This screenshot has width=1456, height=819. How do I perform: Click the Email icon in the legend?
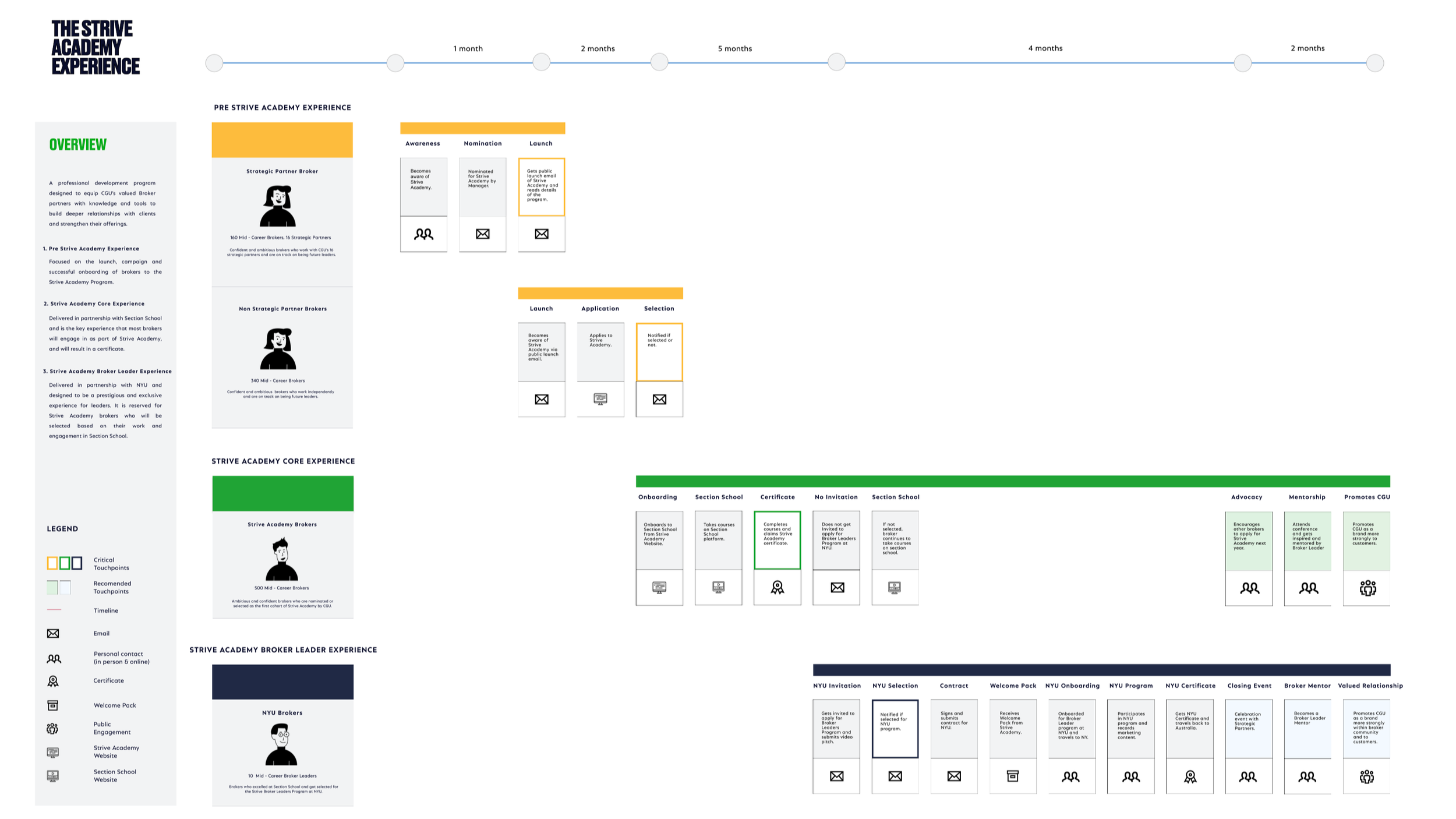click(x=53, y=633)
